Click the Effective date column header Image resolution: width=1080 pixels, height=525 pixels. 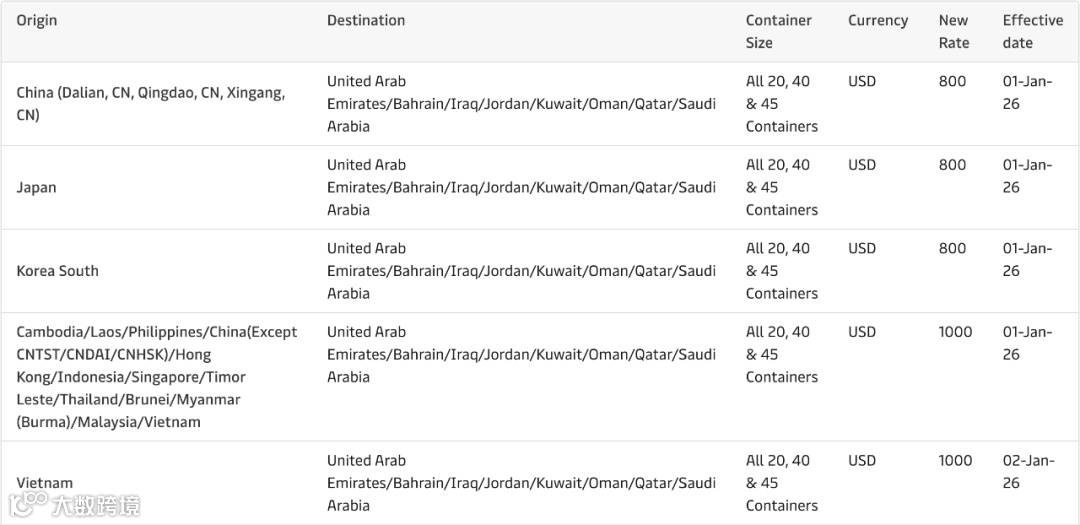(x=1032, y=31)
